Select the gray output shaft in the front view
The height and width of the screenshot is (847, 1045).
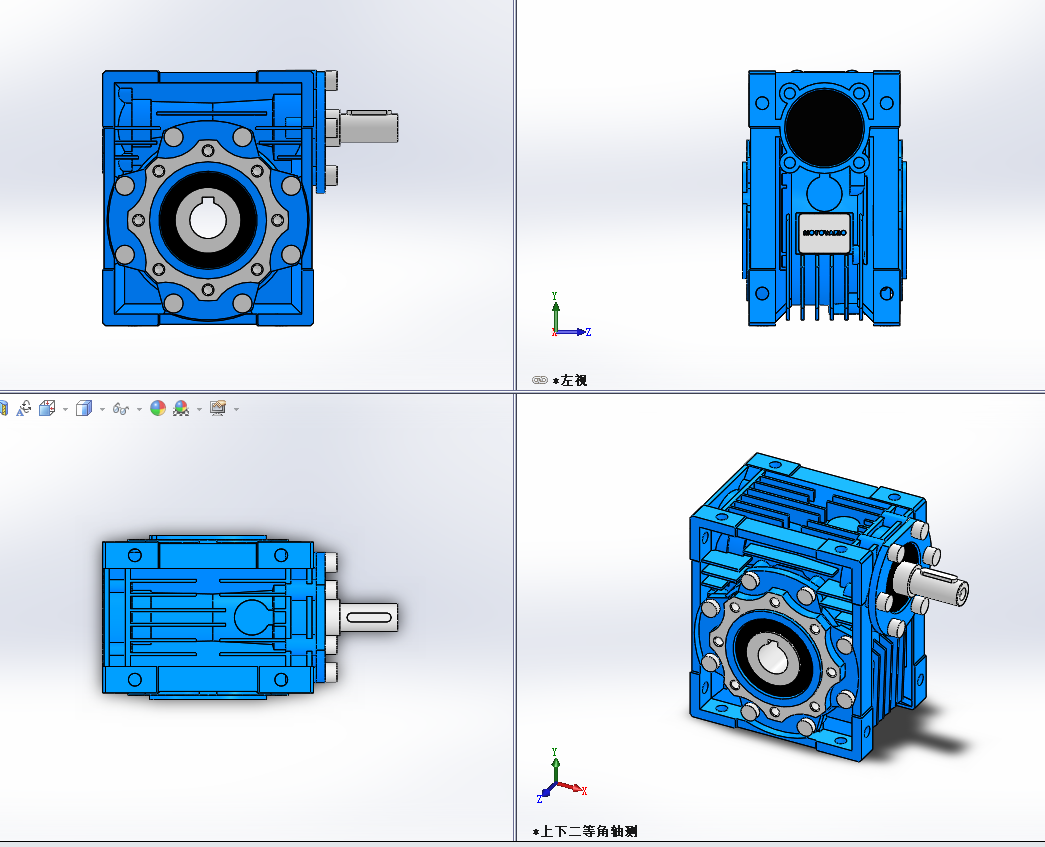point(369,127)
